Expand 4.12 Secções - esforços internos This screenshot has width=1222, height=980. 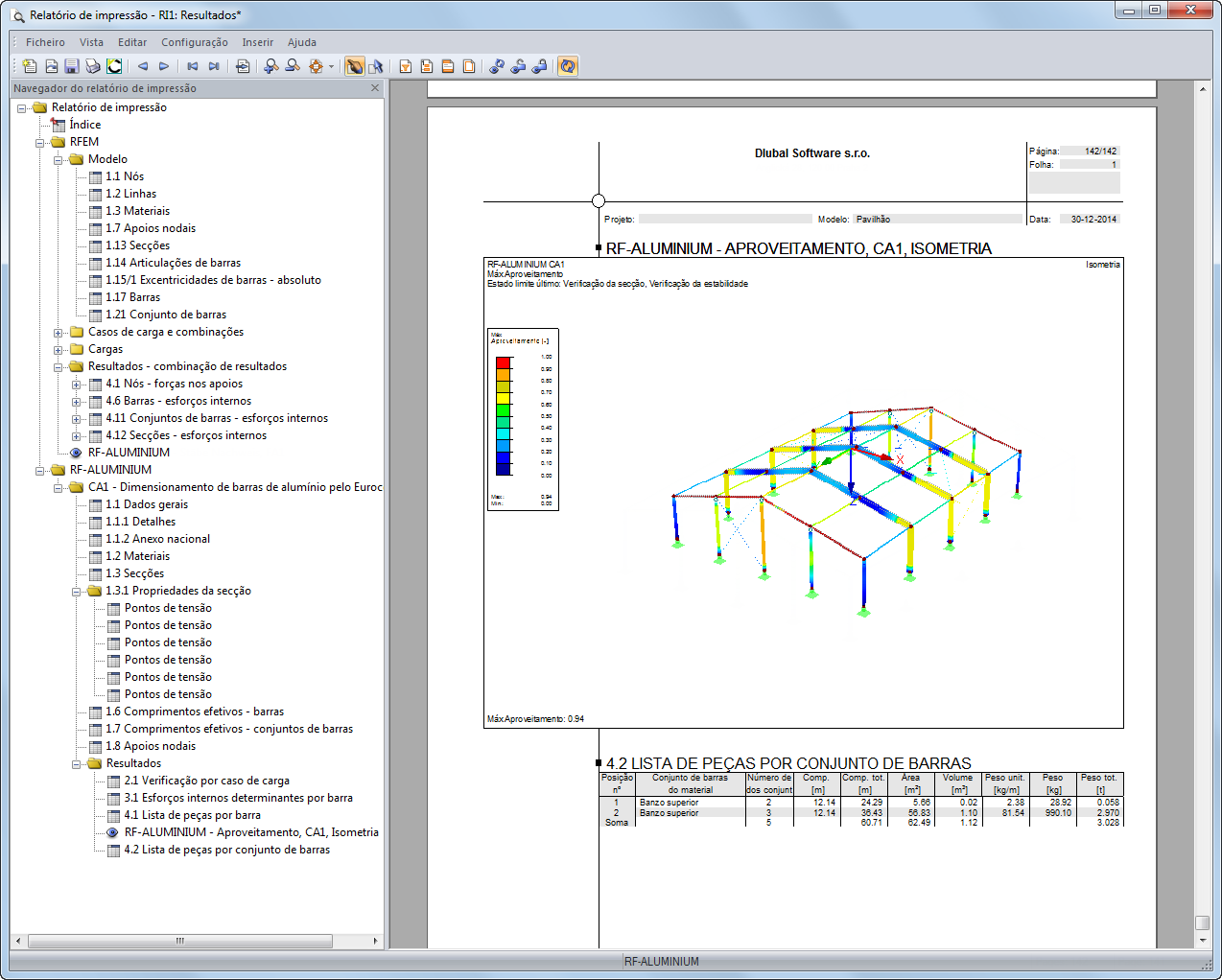click(x=77, y=435)
